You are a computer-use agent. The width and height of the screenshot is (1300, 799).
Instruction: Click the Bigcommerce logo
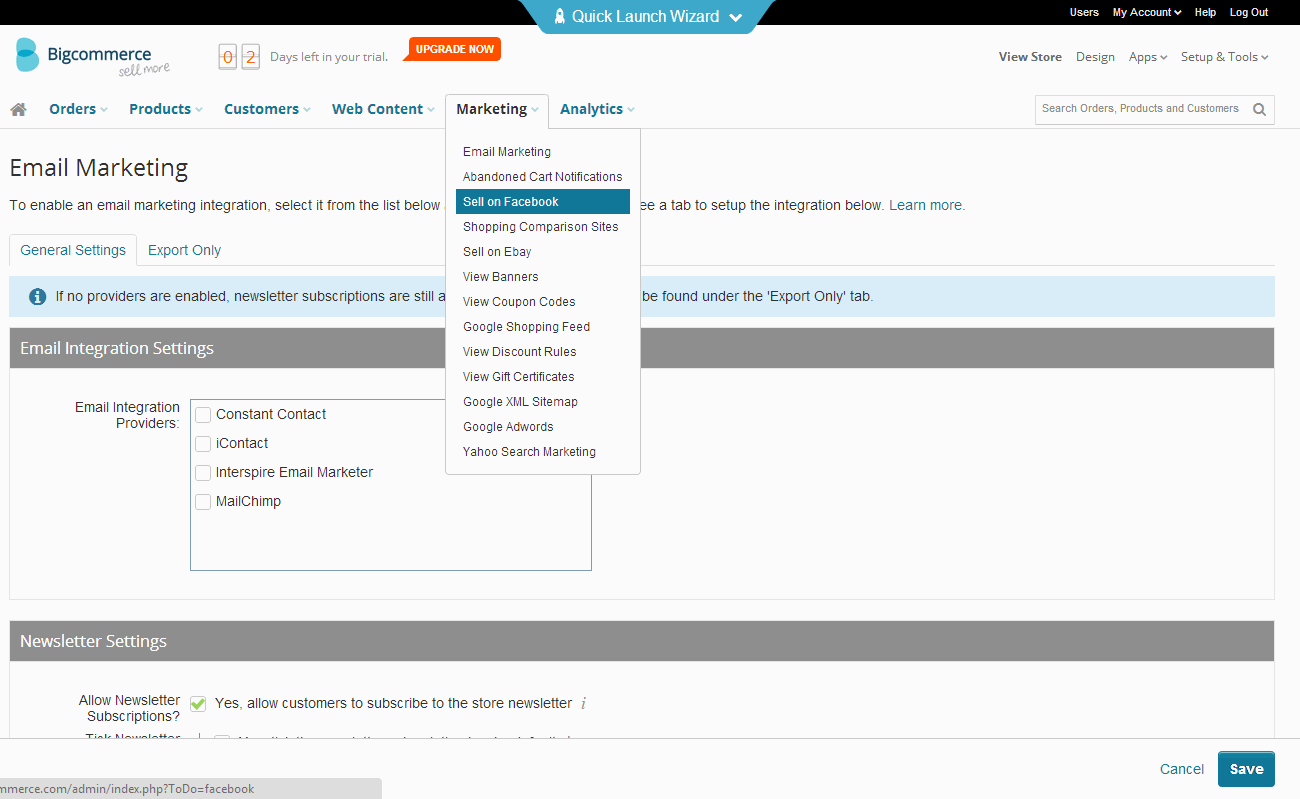(x=92, y=56)
